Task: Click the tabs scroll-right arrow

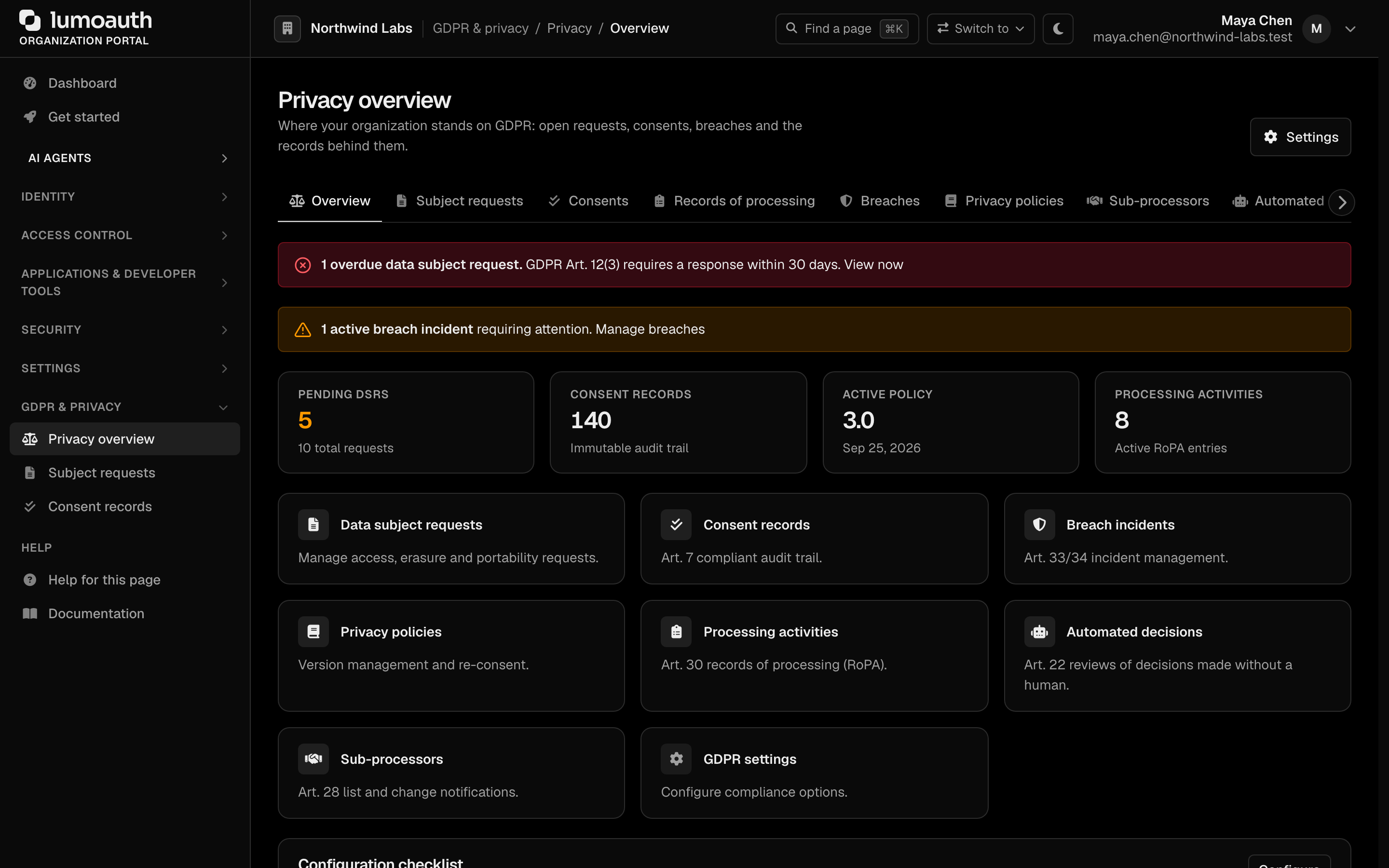Action: click(x=1342, y=202)
